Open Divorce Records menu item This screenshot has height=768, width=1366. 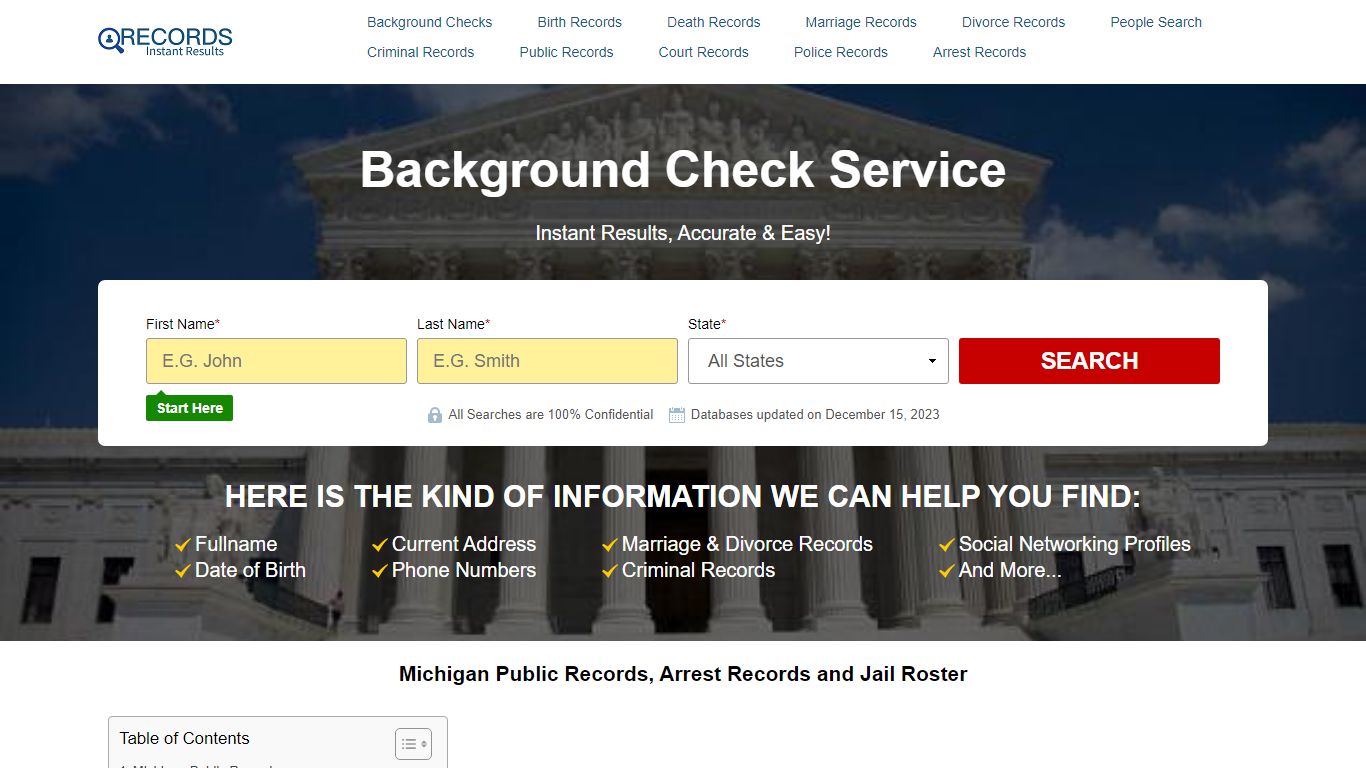point(1013,22)
